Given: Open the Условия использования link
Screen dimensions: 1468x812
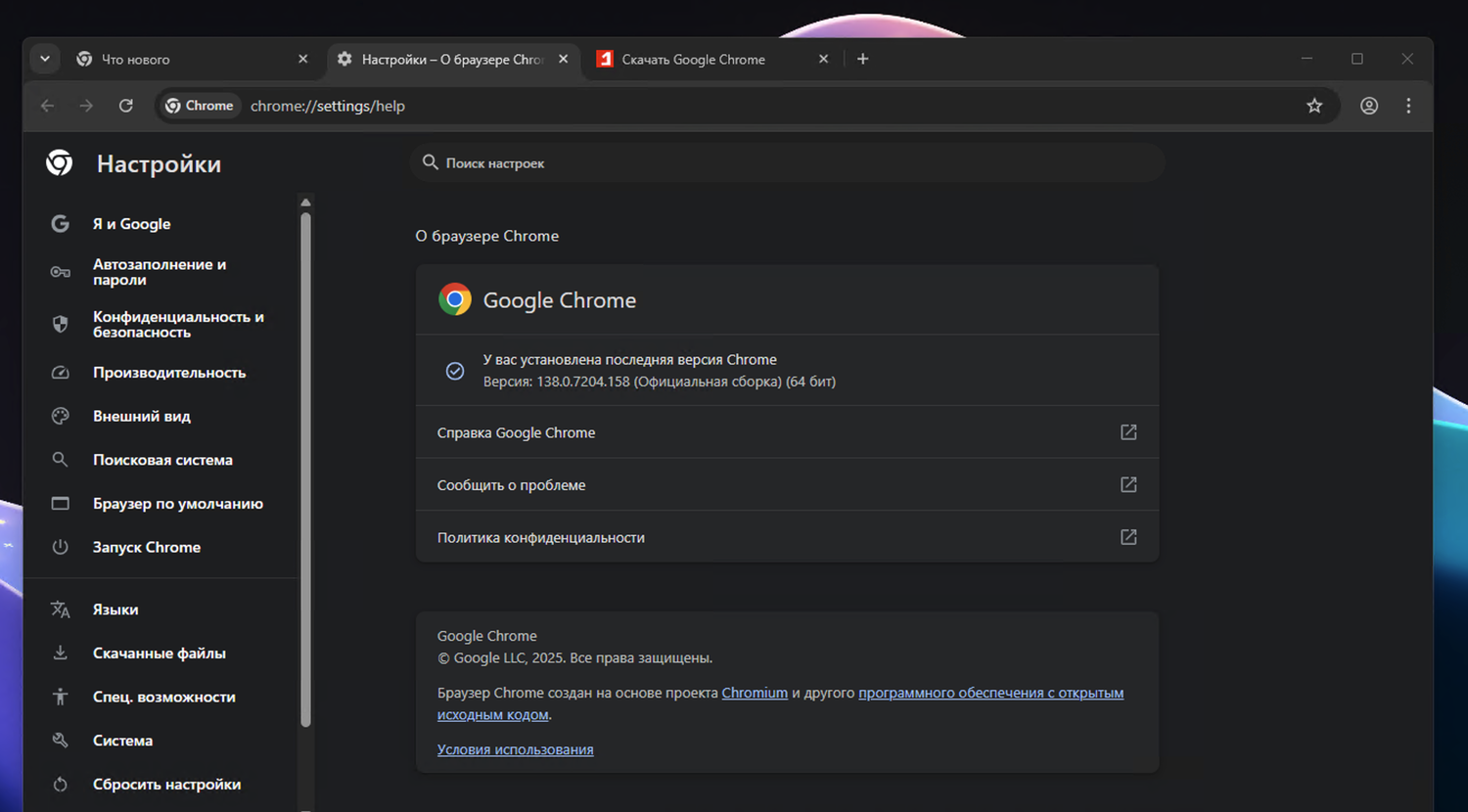Looking at the screenshot, I should 515,749.
